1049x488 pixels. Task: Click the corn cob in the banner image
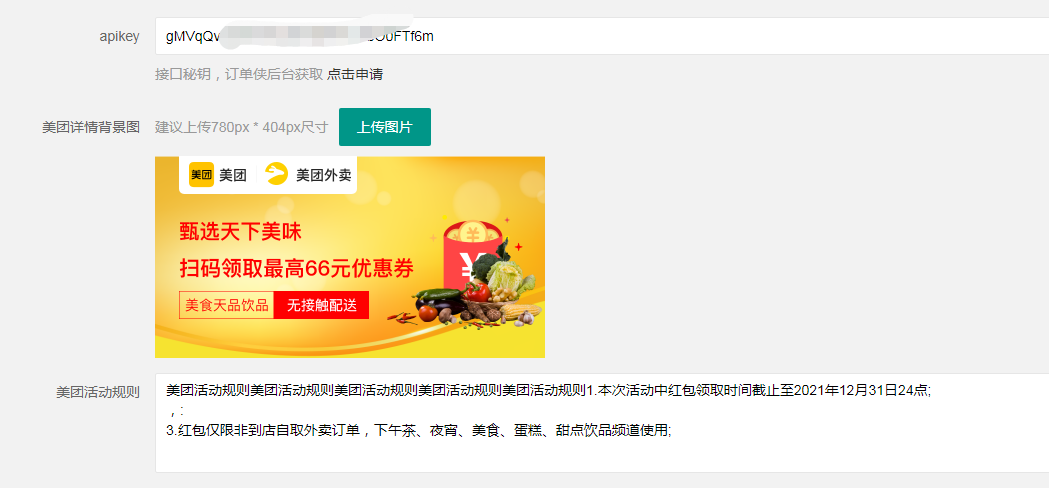point(520,314)
